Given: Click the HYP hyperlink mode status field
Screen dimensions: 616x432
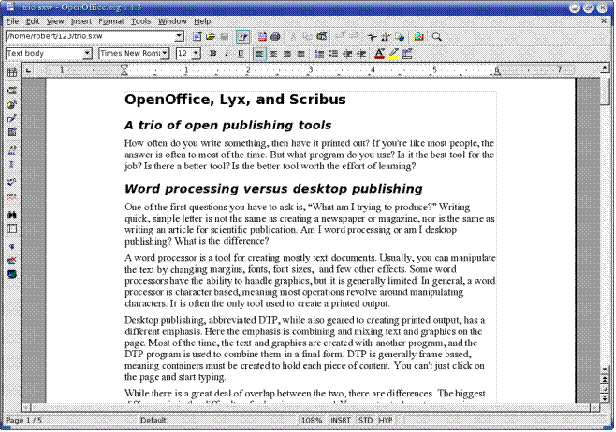Looking at the screenshot, I should [385, 420].
